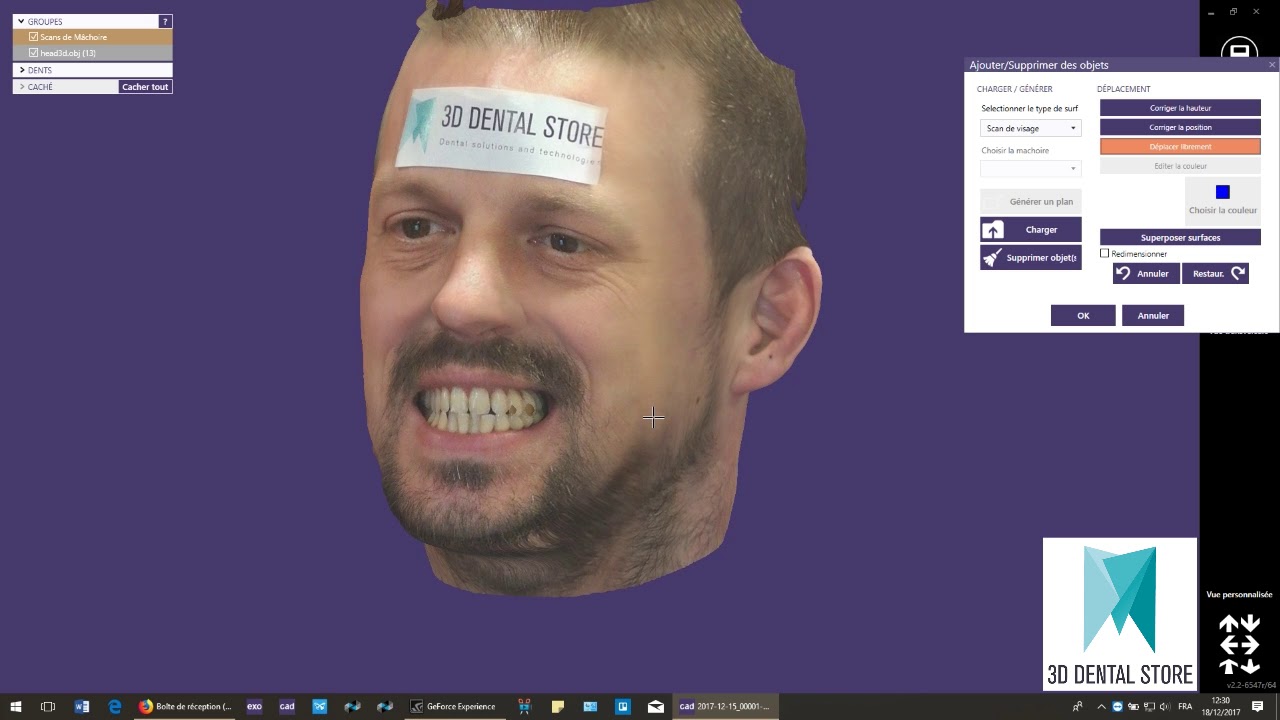
Task: Click the Cacher tout button
Action: 145,87
